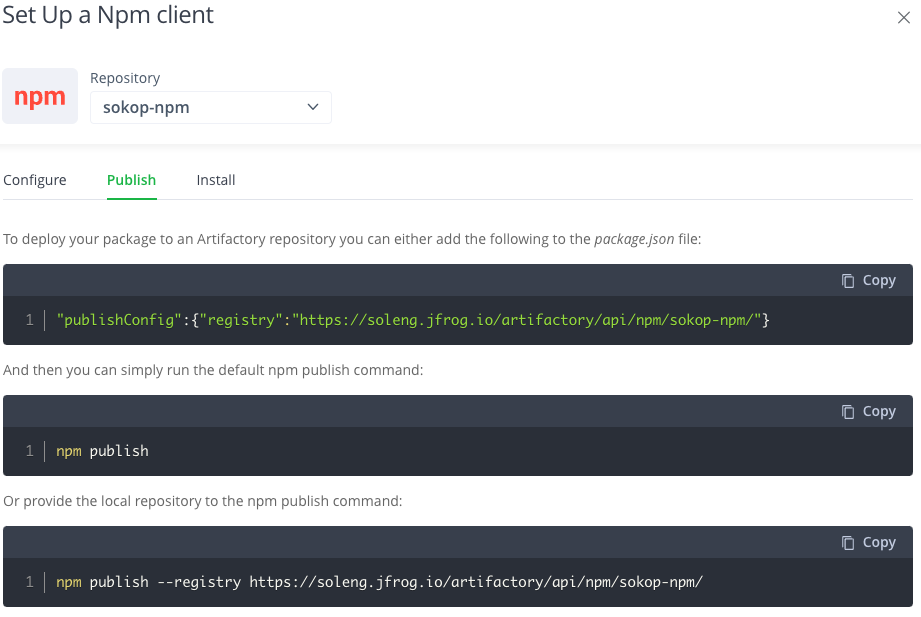Click the publishConfig registry code line

[413, 320]
